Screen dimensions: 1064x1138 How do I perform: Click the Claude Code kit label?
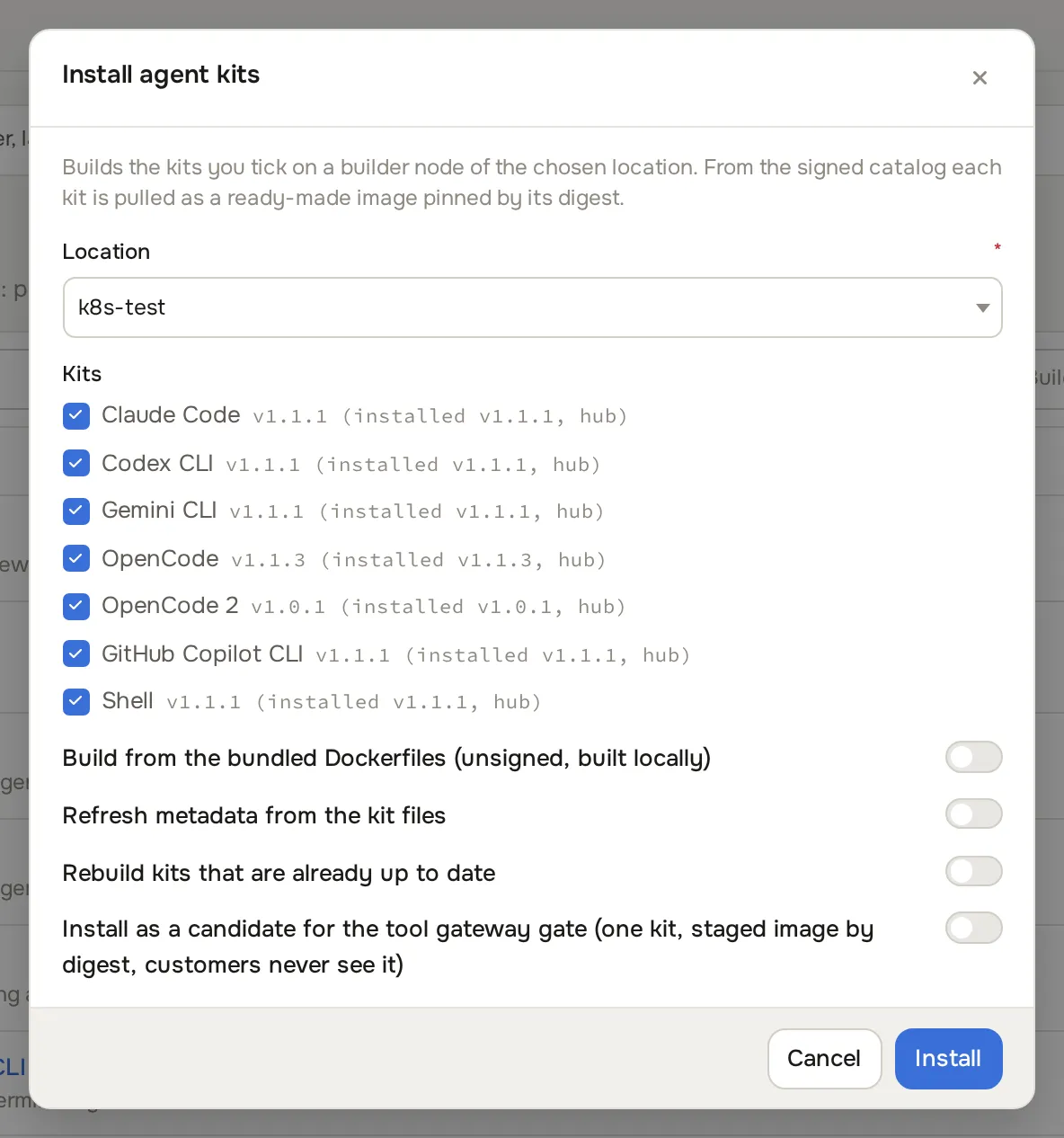pos(171,414)
